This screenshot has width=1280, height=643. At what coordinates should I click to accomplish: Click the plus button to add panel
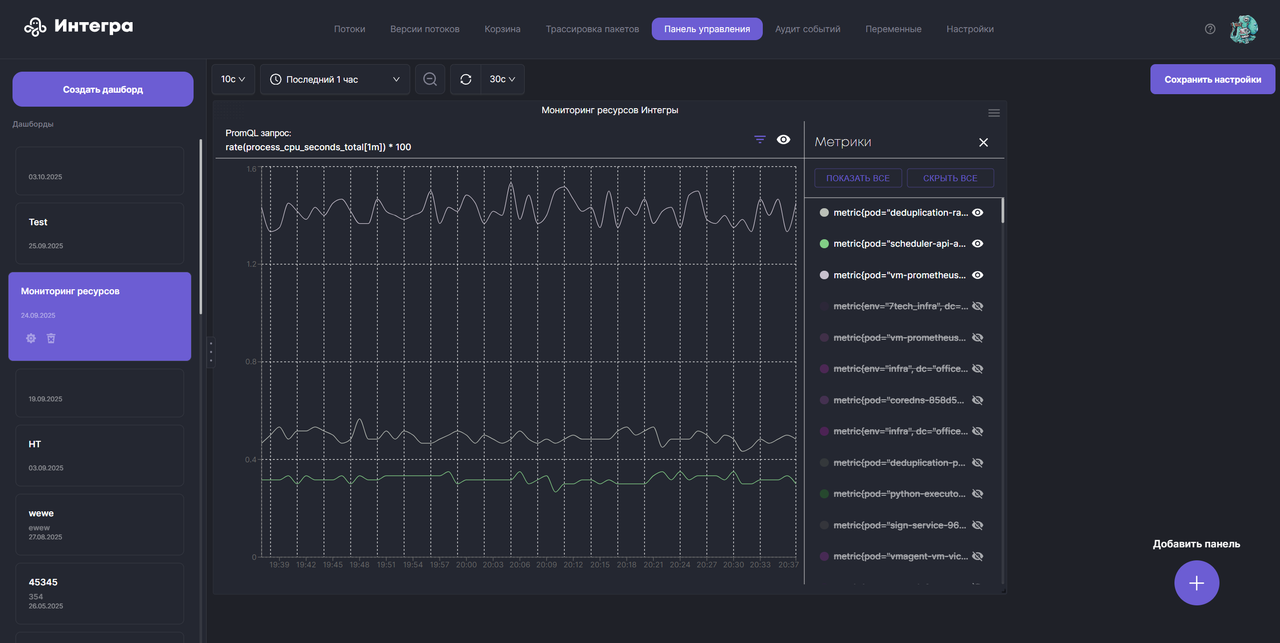coord(1197,583)
